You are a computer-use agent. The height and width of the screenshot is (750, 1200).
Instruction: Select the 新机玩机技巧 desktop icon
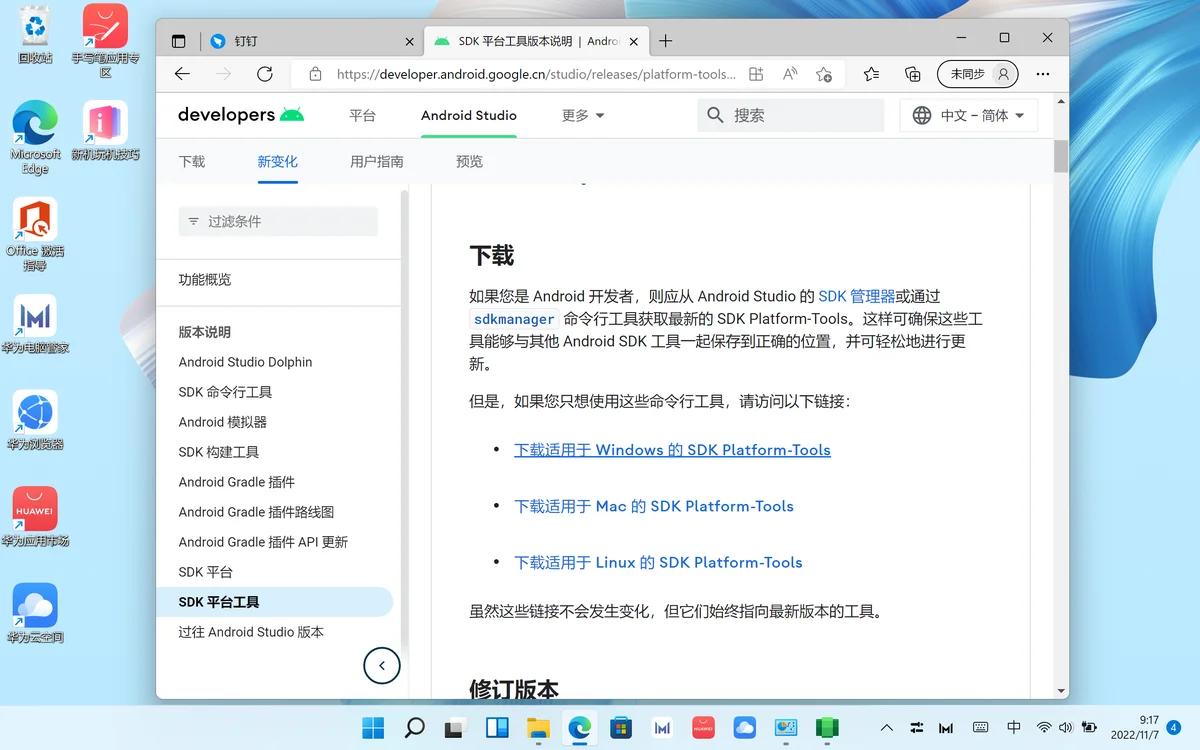[x=105, y=131]
